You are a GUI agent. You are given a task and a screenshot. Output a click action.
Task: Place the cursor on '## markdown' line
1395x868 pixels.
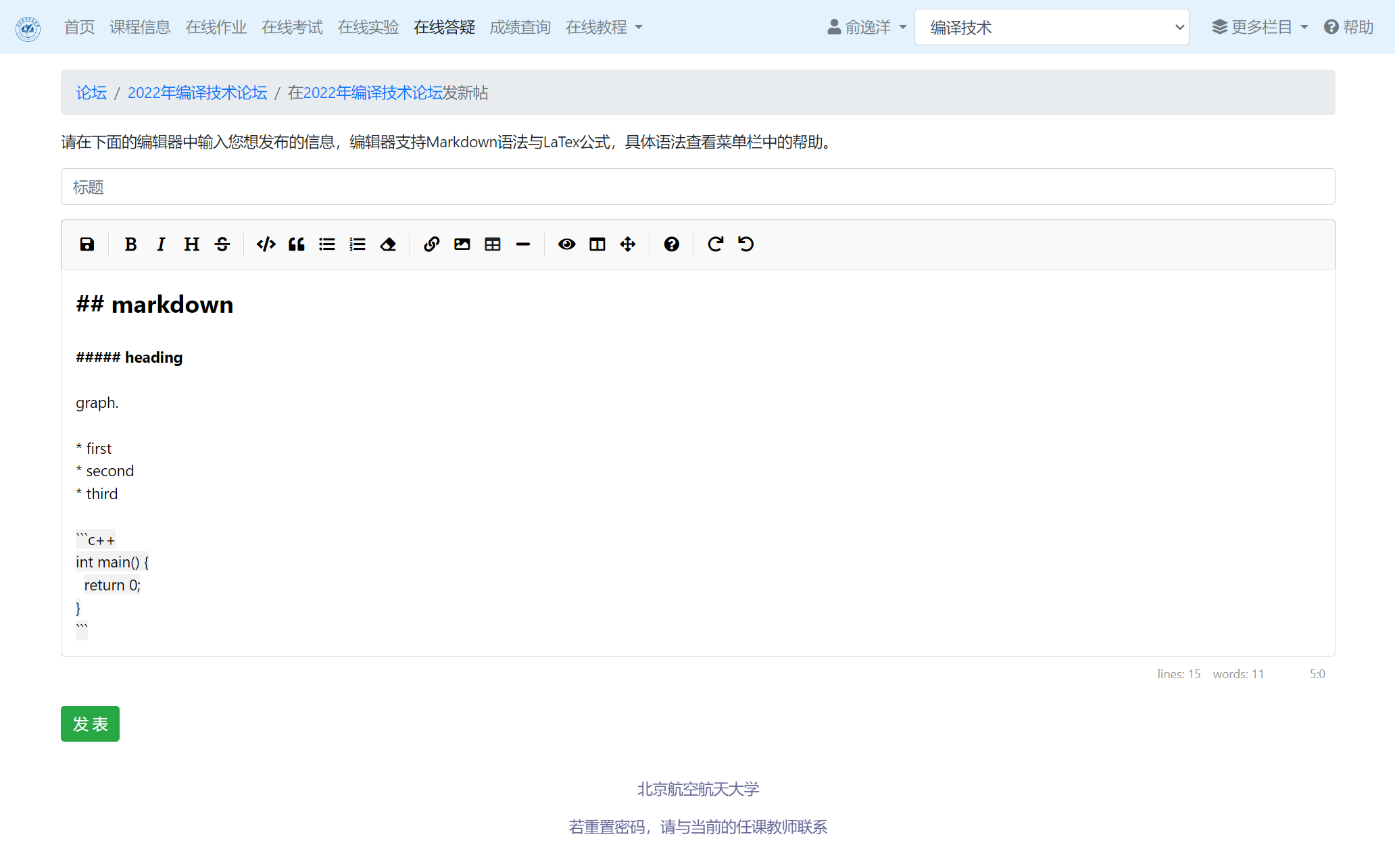(155, 305)
